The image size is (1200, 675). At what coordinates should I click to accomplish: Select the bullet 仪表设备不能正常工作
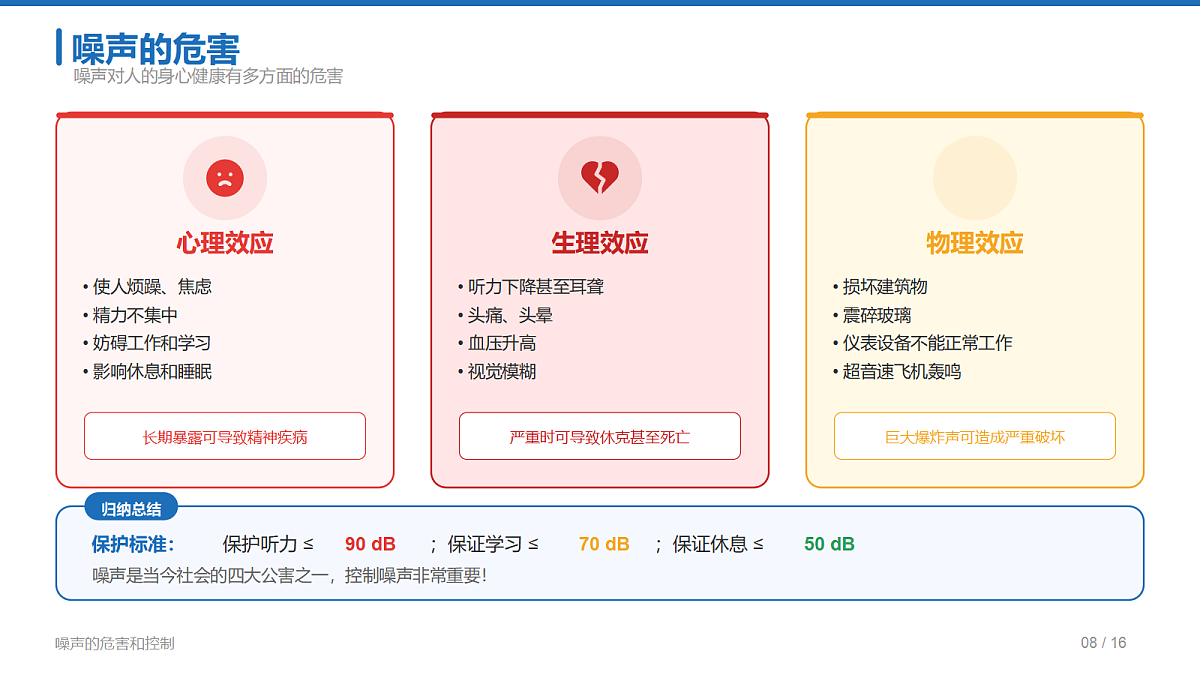point(923,343)
